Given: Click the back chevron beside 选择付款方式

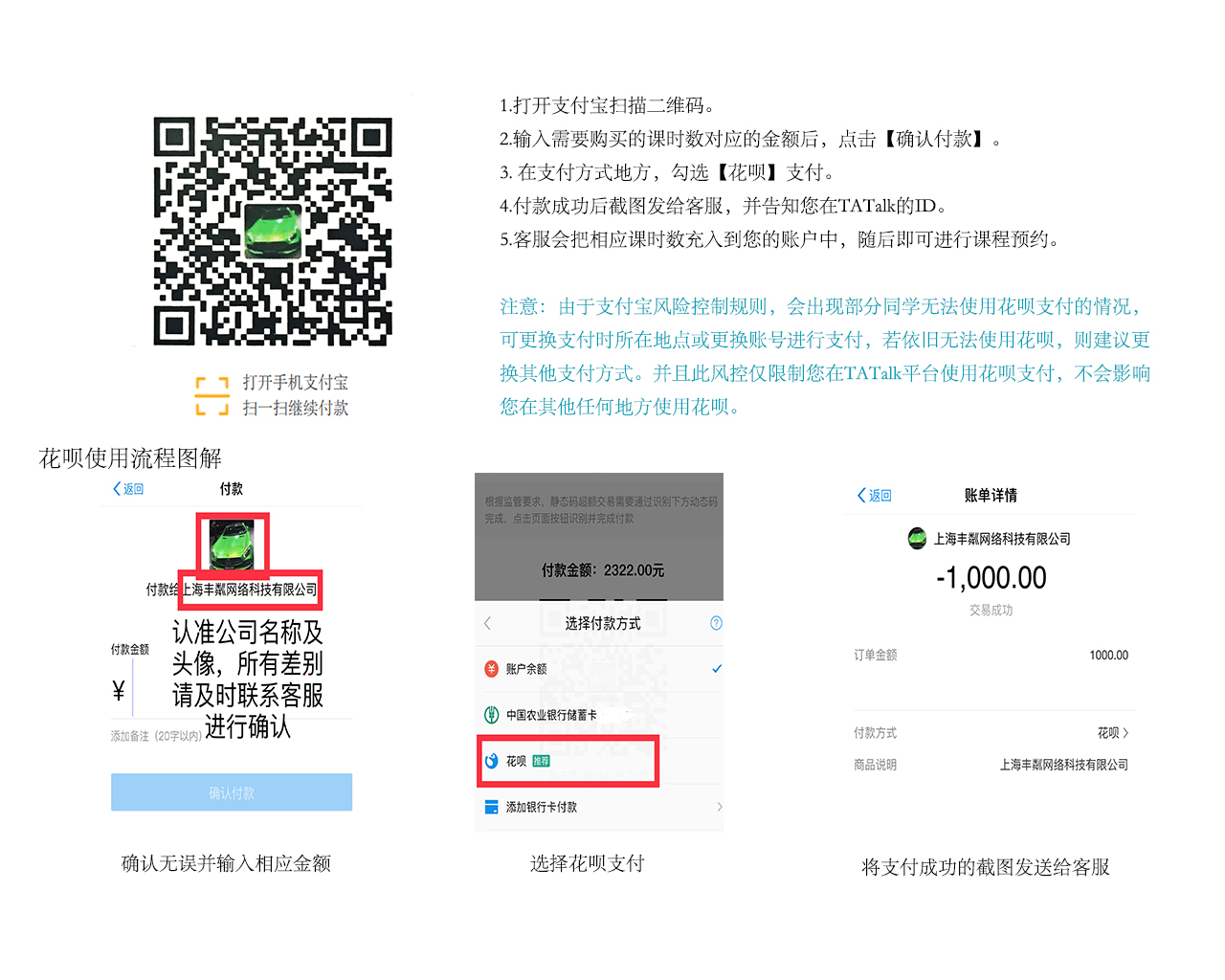Looking at the screenshot, I should (x=487, y=623).
